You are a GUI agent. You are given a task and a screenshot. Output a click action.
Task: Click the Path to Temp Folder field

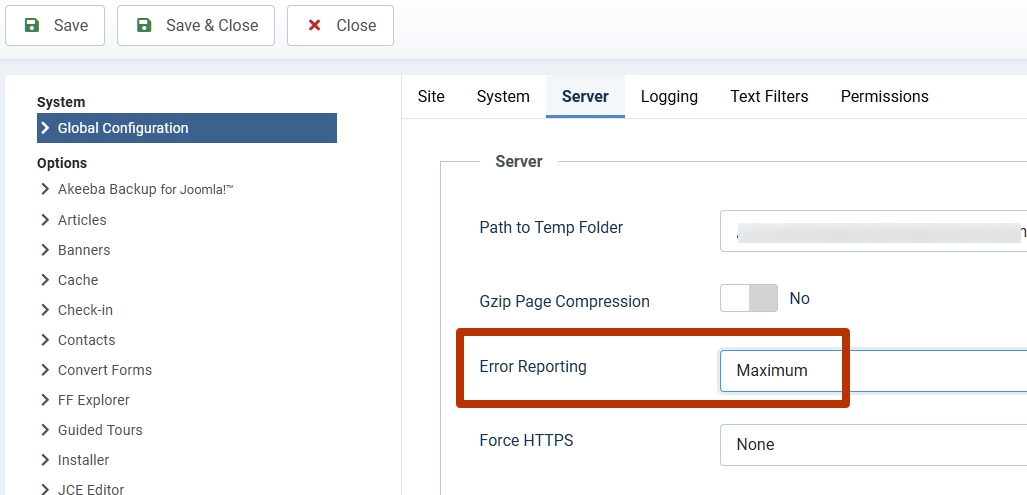[872, 231]
